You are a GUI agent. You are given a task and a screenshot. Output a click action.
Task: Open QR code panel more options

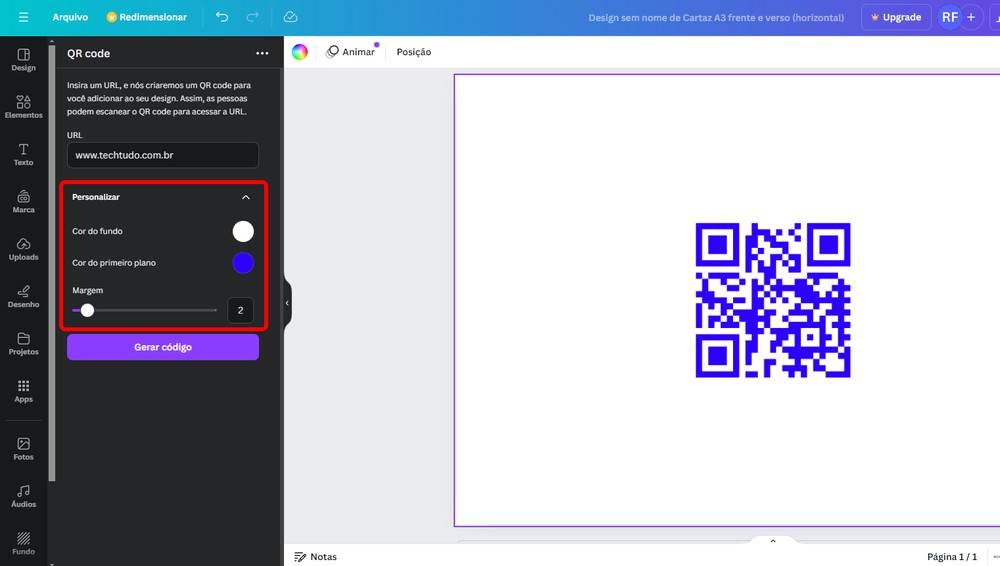pyautogui.click(x=262, y=54)
